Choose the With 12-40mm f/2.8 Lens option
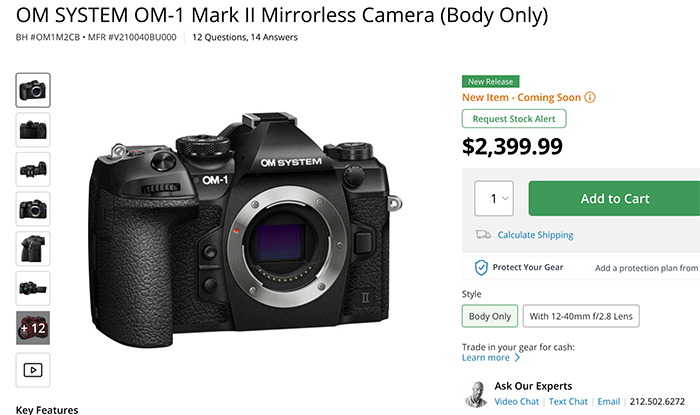Screen dimensions: 700x415 [x=581, y=317]
